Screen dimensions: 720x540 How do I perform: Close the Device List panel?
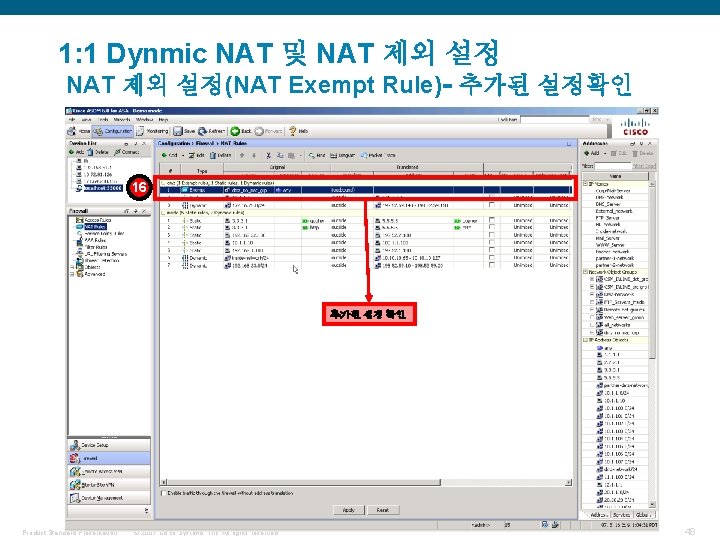tap(144, 143)
